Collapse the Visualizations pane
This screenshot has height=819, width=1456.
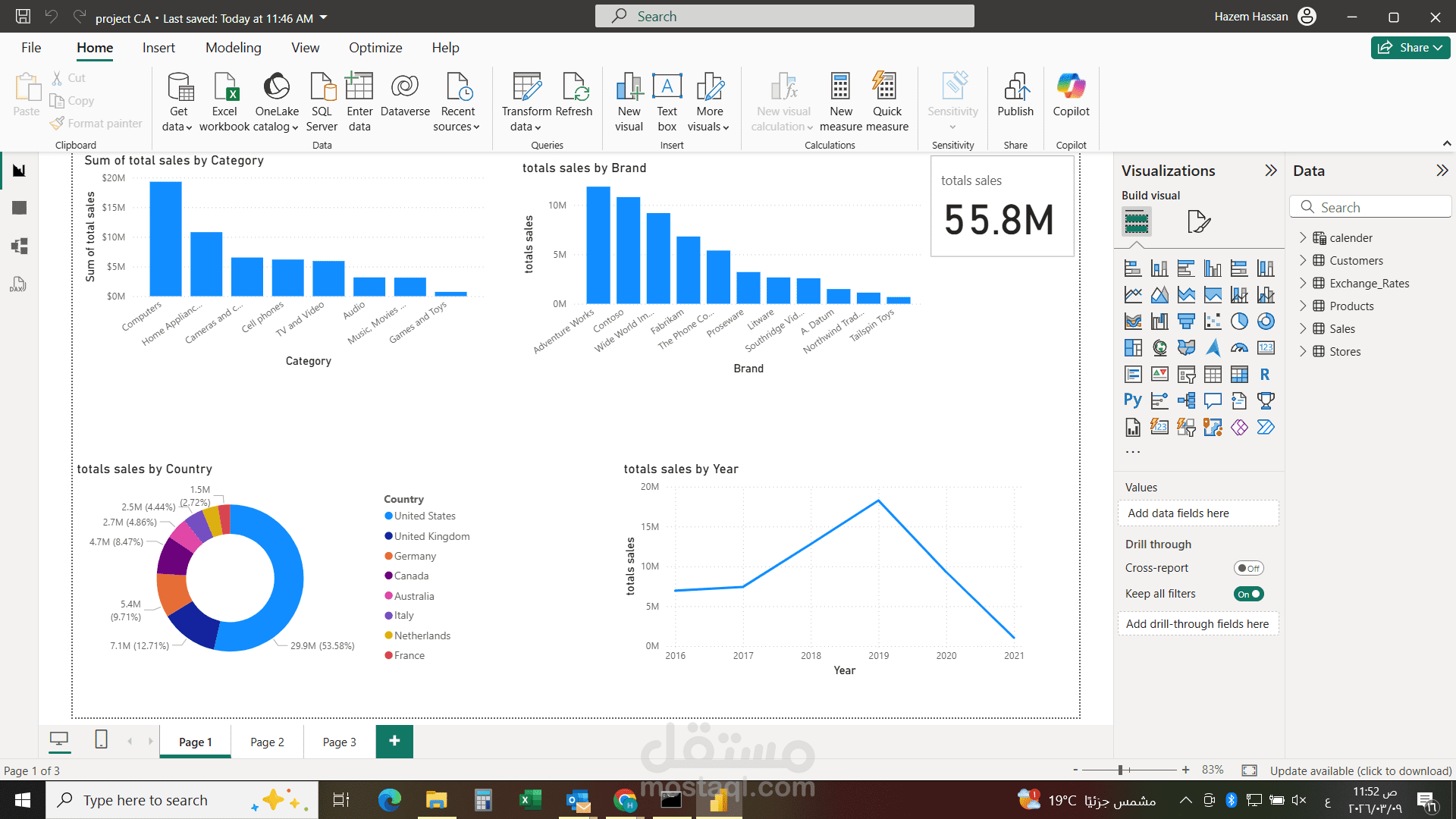[x=1271, y=171]
